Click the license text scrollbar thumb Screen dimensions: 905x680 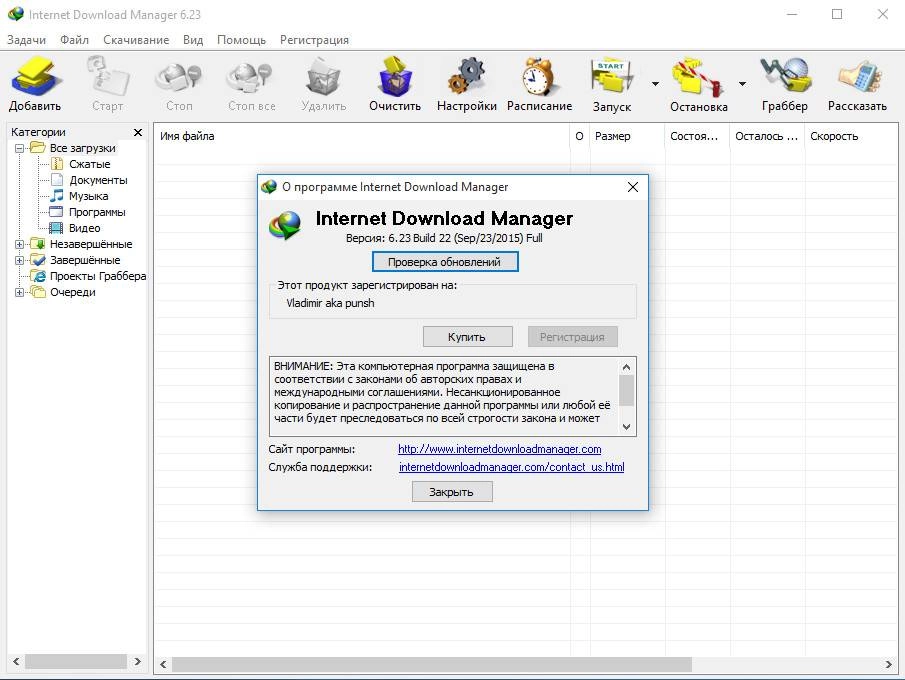tap(626, 391)
